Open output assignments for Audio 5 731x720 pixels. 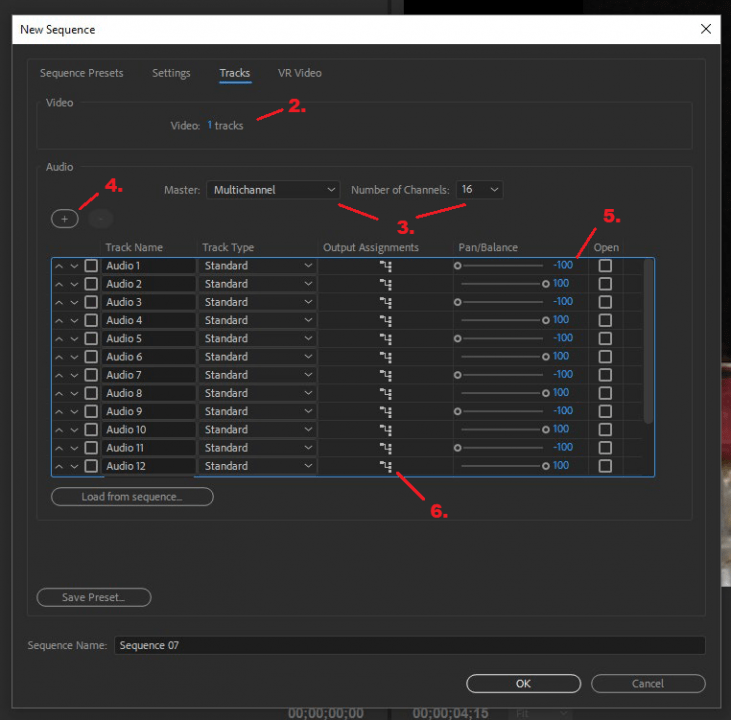386,339
